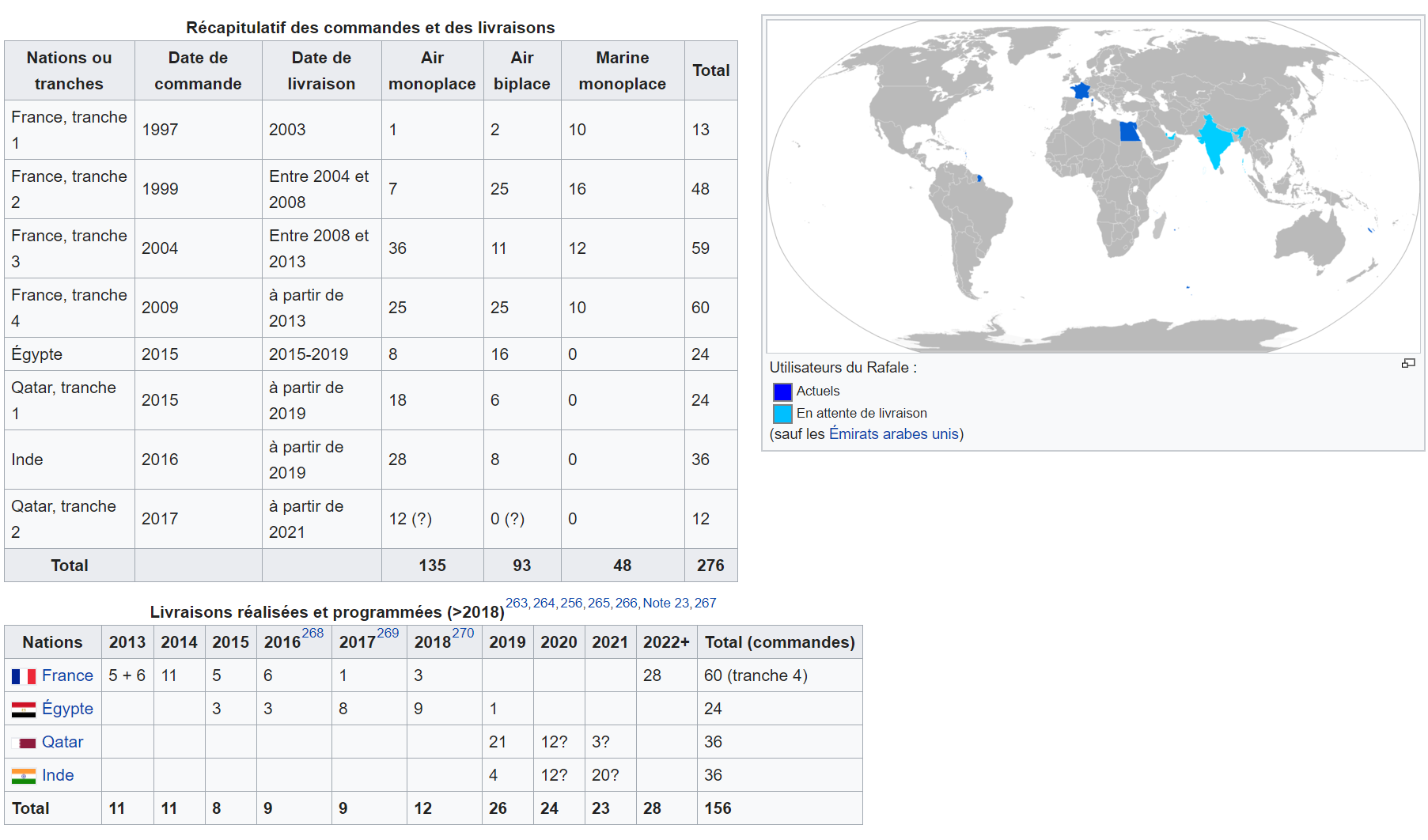This screenshot has width=1428, height=840.
Task: Click the 'Égypte' row label in orders table
Action: tap(70, 354)
